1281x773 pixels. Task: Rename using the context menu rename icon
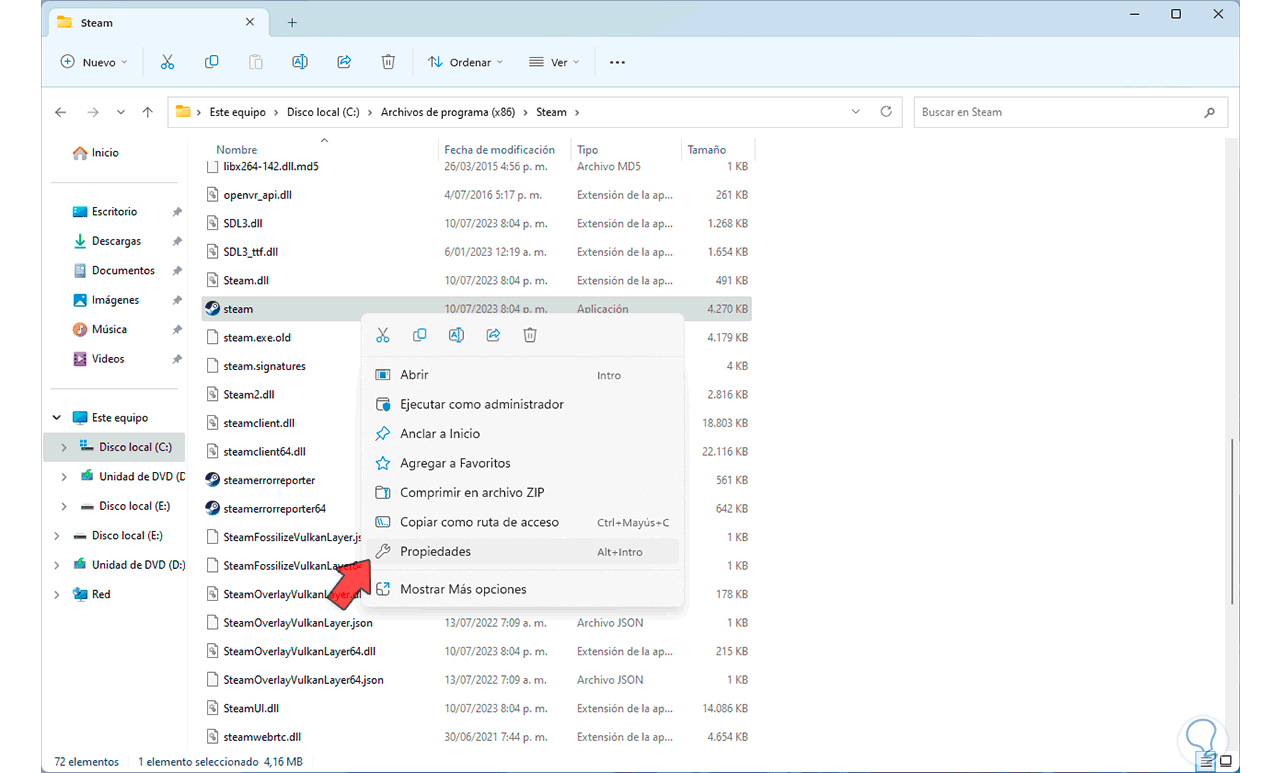(x=456, y=335)
